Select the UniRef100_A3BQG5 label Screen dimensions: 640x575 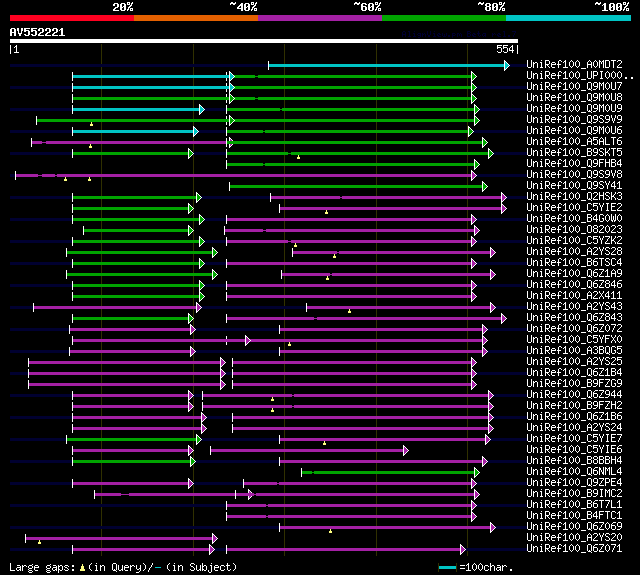574,351
